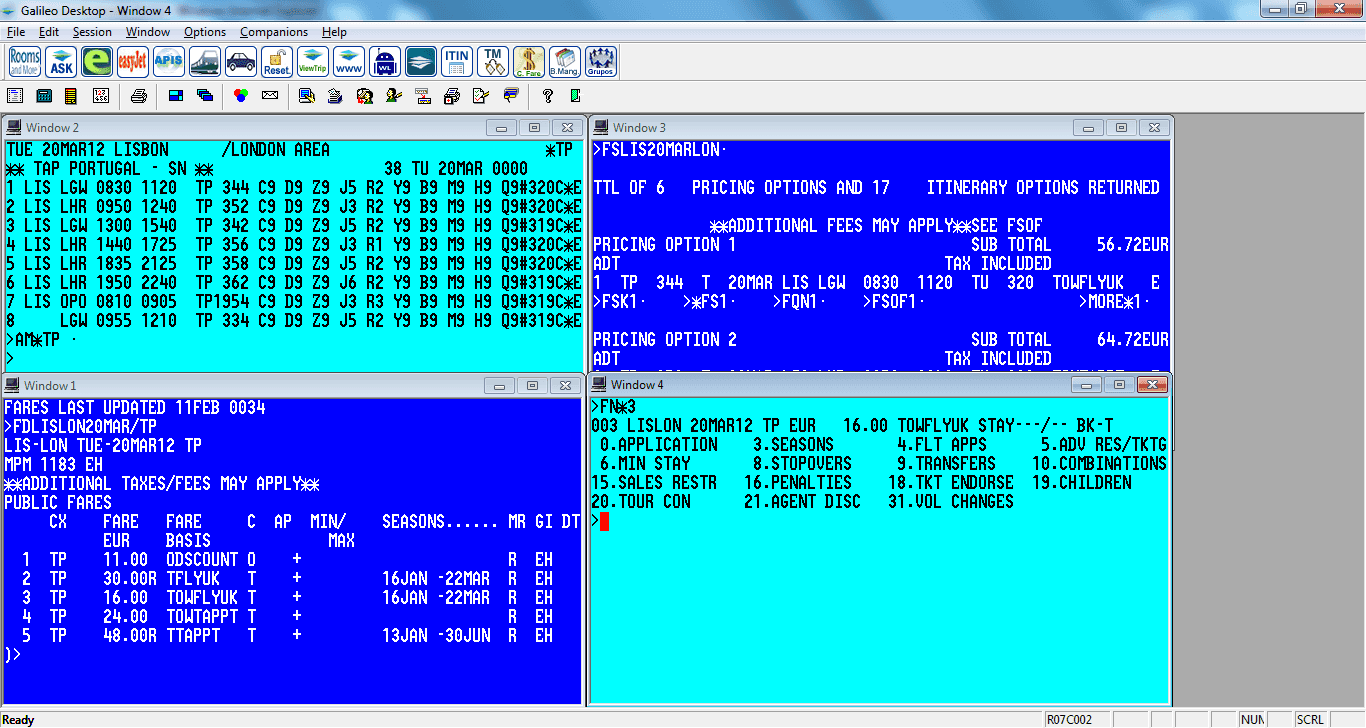Open the Help menu
Image resolution: width=1366 pixels, height=728 pixels.
coord(334,32)
